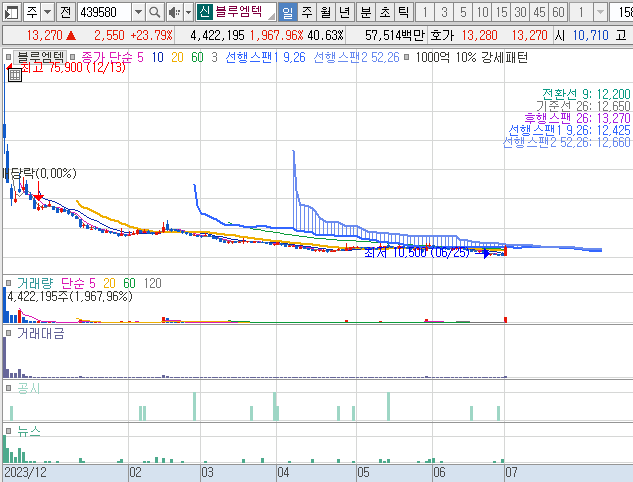The image size is (633, 482).
Task: Select the 15 interval button
Action: click(x=501, y=13)
